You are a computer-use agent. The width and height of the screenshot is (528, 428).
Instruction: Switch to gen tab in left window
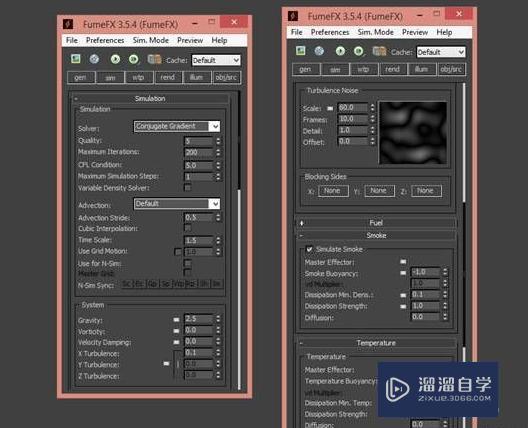point(81,77)
